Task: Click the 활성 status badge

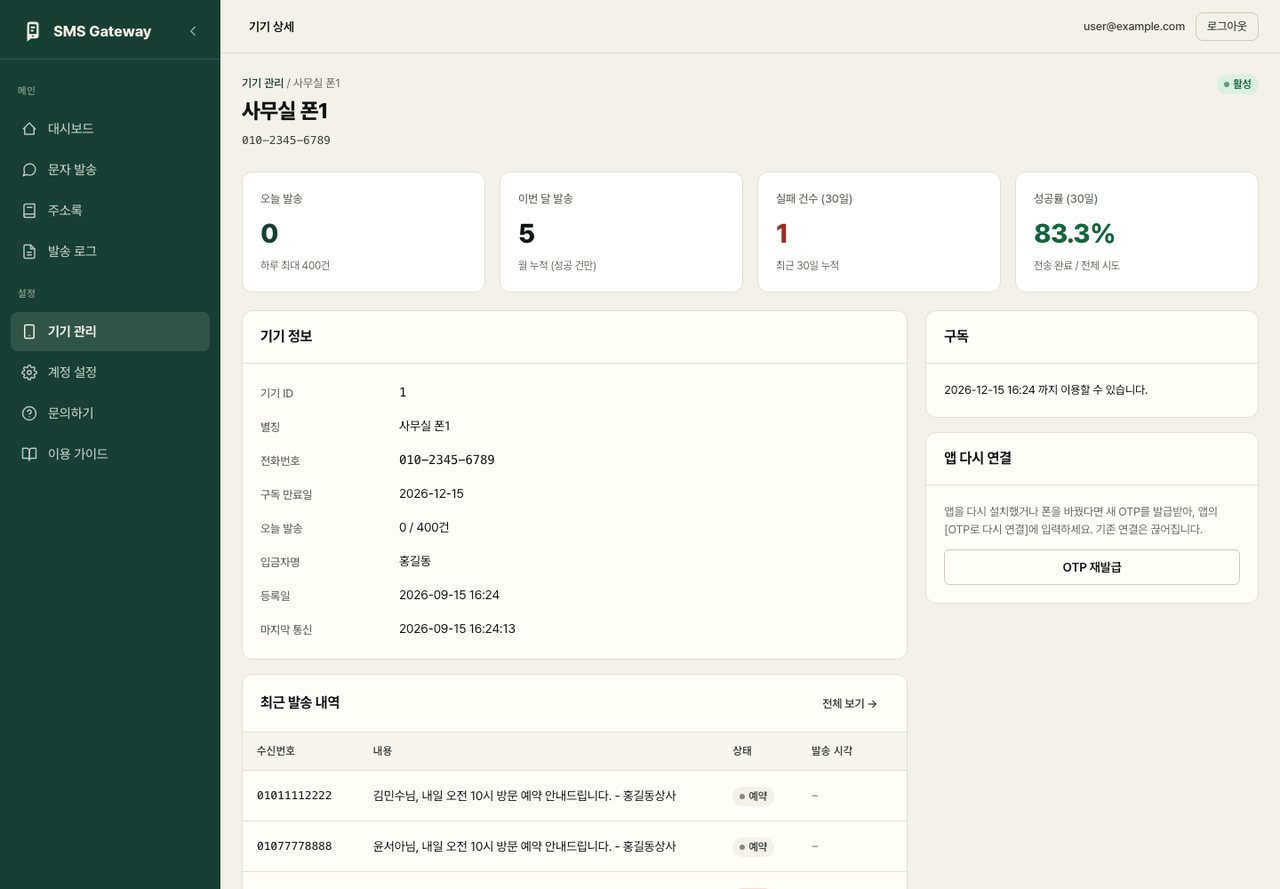Action: click(x=1238, y=84)
